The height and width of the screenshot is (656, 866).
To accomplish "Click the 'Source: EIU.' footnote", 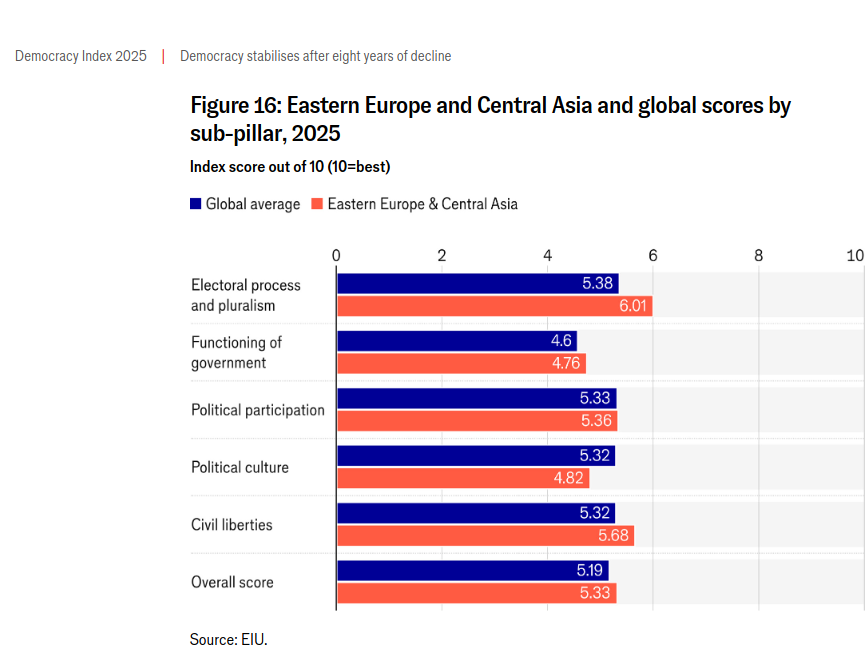I will (229, 639).
